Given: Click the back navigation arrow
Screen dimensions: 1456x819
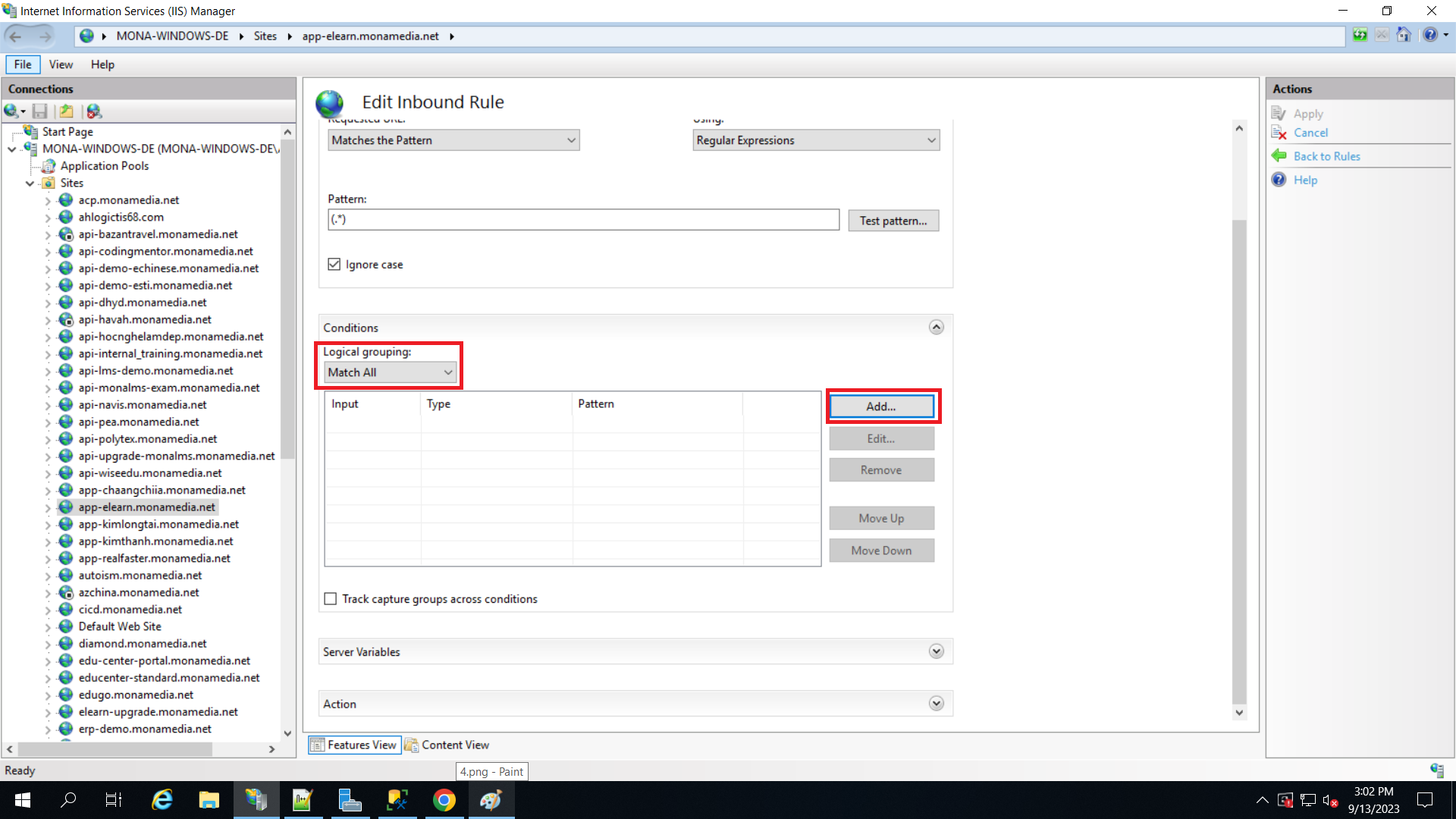Looking at the screenshot, I should [15, 36].
